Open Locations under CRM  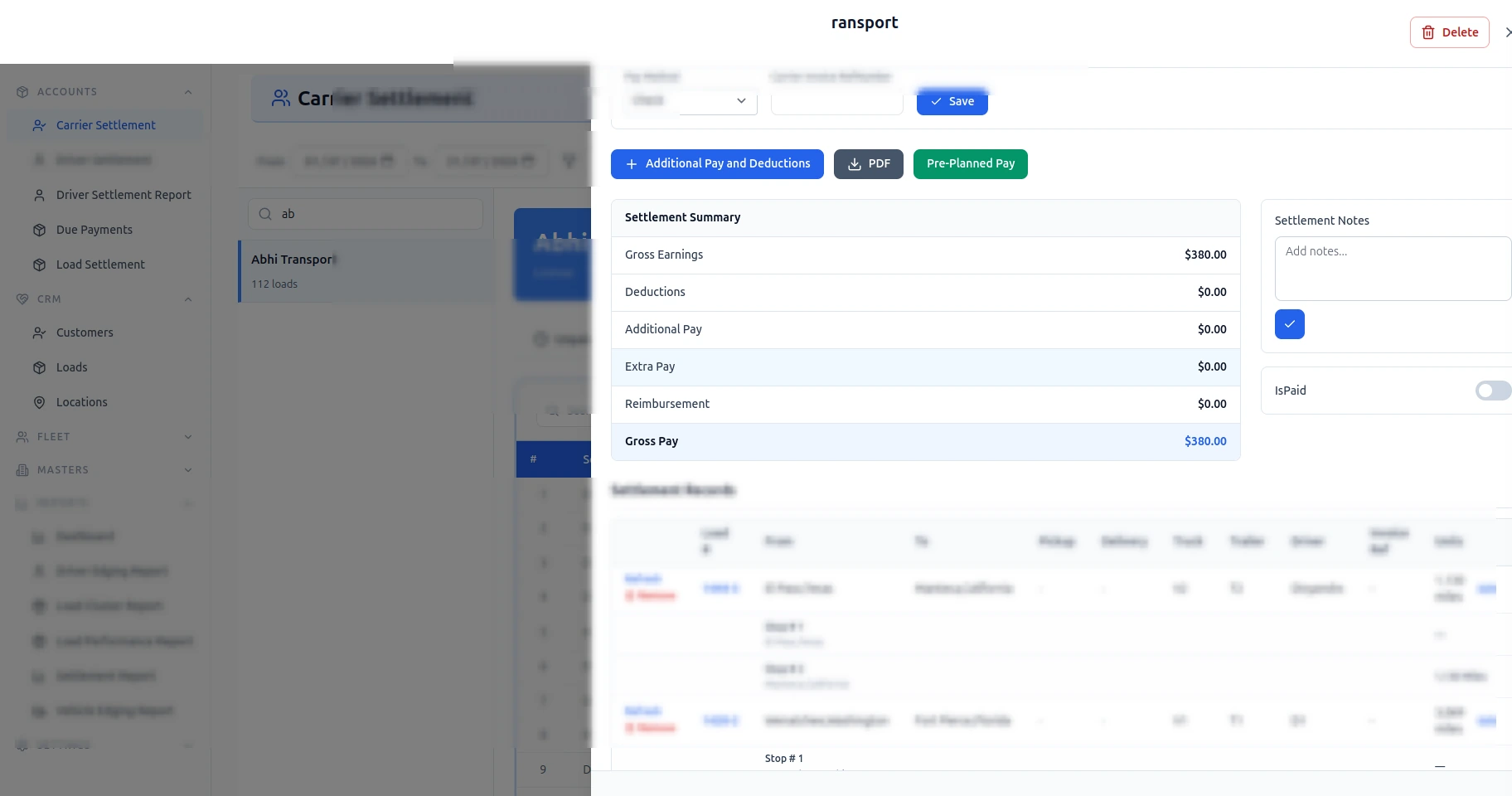pyautogui.click(x=81, y=402)
